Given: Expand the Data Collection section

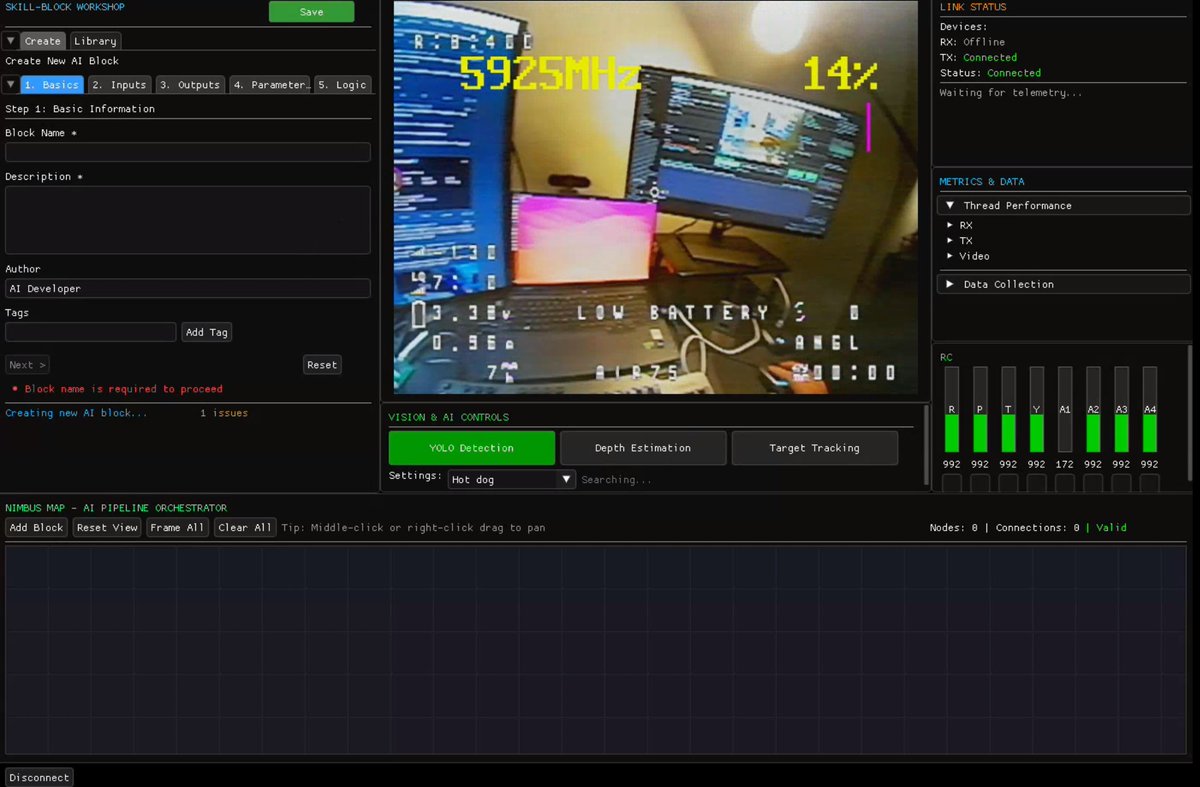Looking at the screenshot, I should pos(1008,283).
